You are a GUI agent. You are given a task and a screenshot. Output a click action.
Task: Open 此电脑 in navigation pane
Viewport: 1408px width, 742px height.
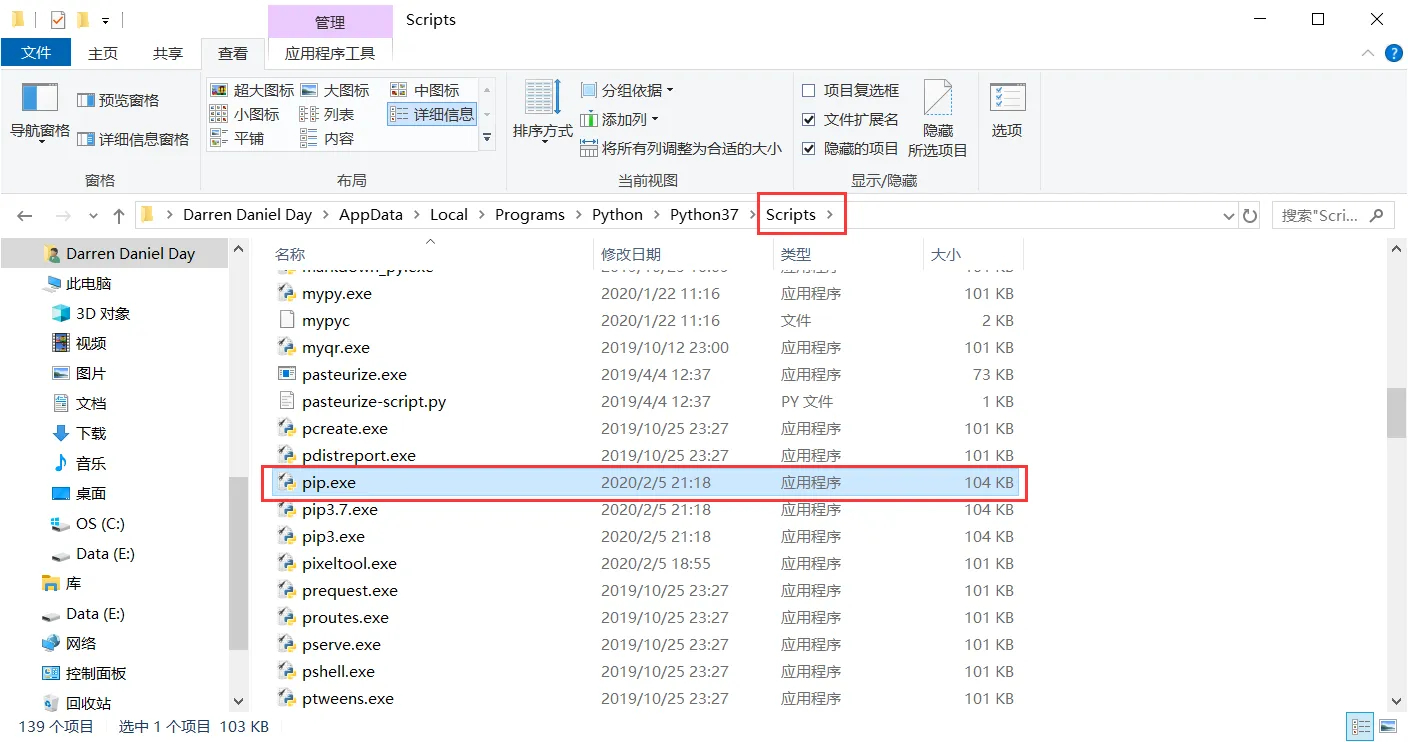coord(88,284)
